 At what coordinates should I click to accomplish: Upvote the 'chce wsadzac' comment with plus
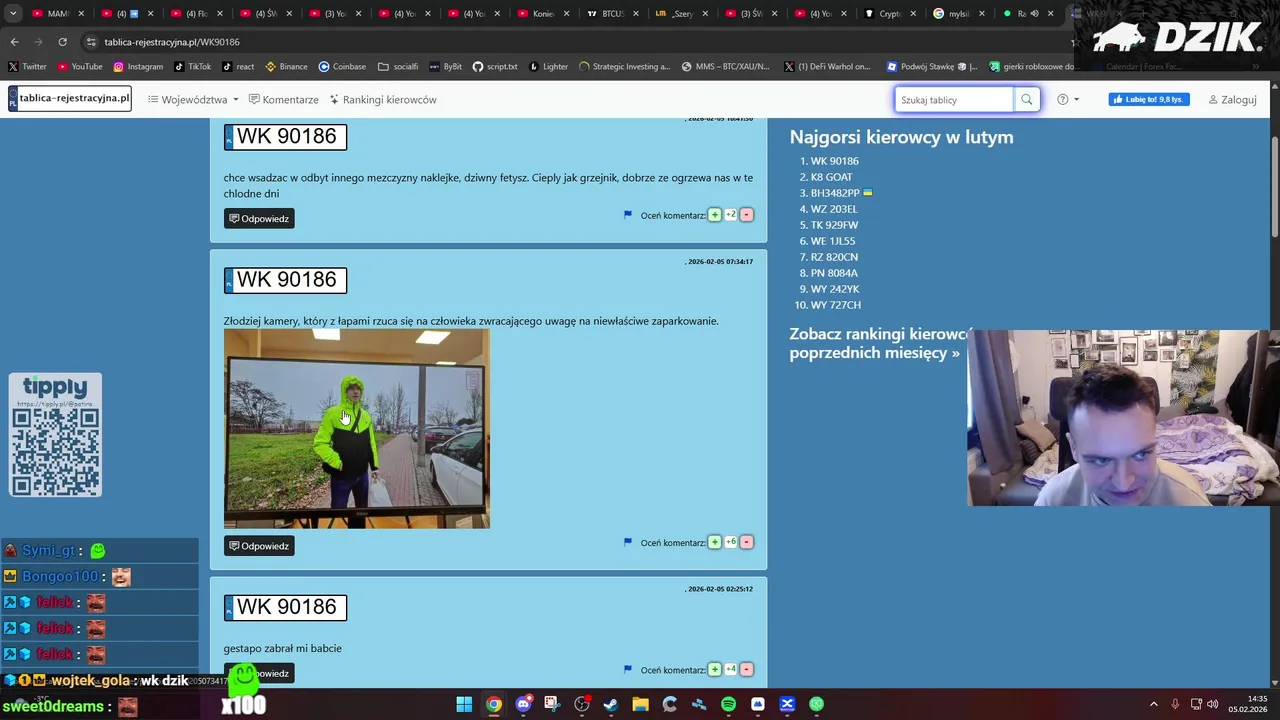(714, 215)
